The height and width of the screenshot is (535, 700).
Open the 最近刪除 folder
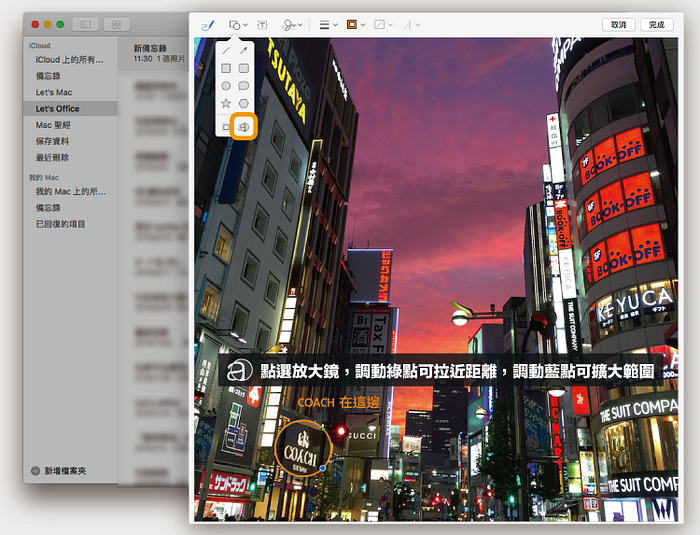(71, 158)
